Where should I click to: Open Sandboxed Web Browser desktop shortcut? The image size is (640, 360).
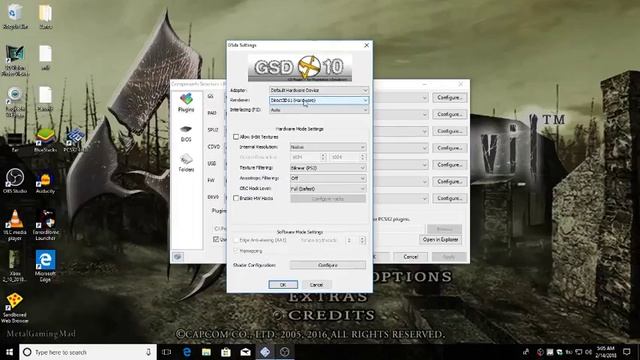click(x=15, y=307)
